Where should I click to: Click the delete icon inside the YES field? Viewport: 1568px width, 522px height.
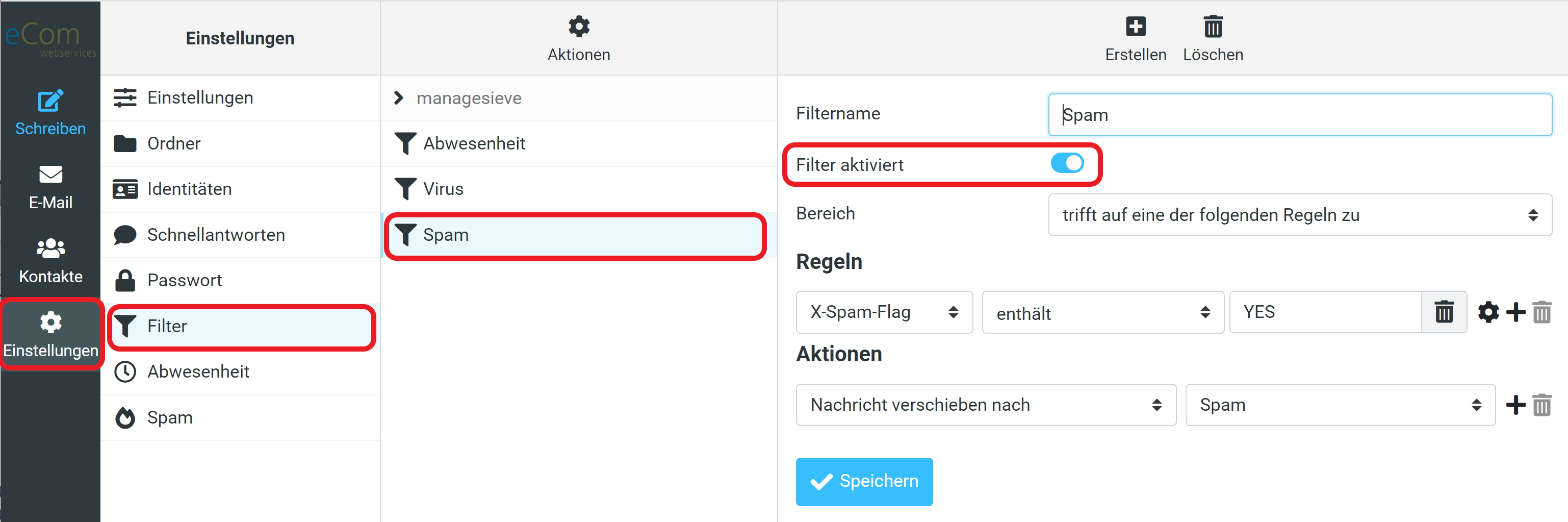coord(1444,312)
